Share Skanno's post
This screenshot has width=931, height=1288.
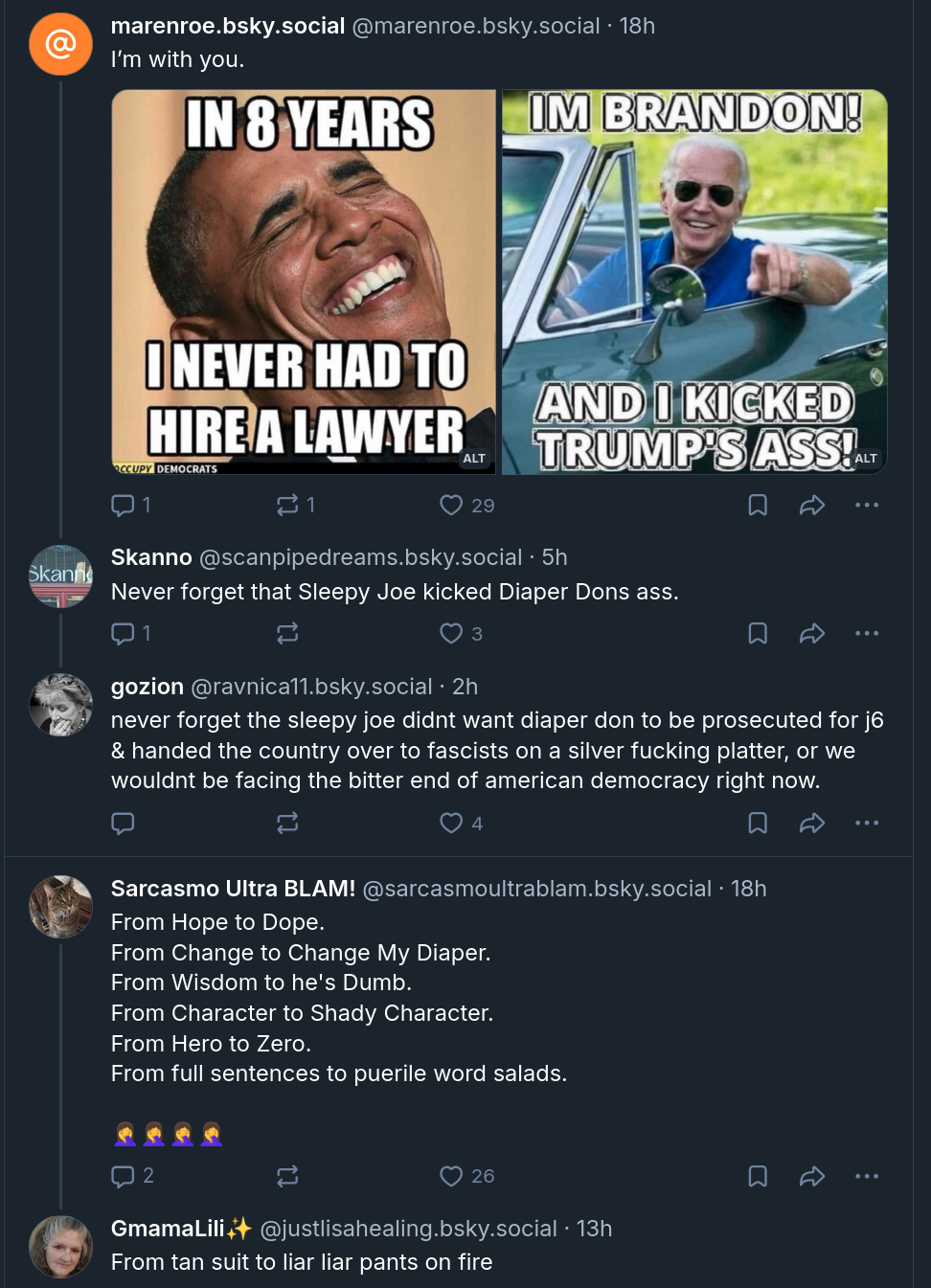click(812, 633)
